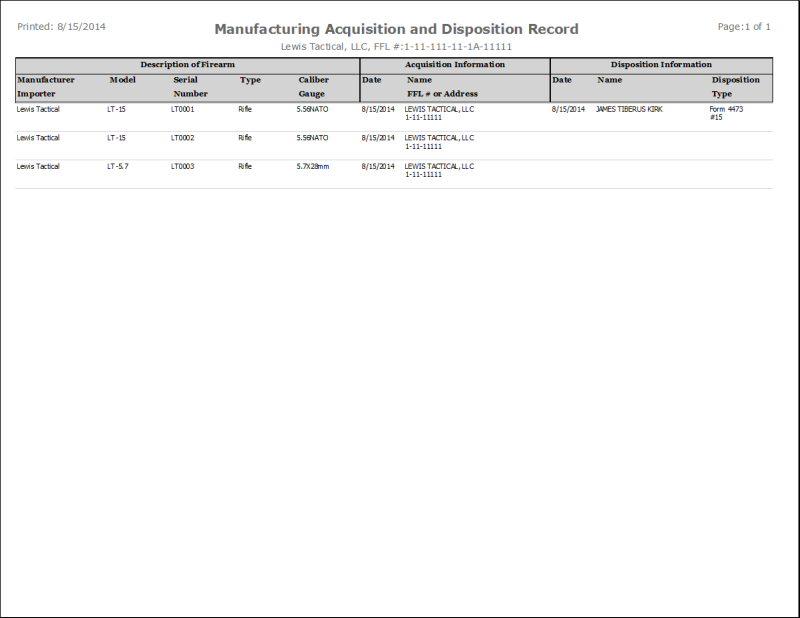The height and width of the screenshot is (618, 800).
Task: Click the LT-15 model in row LT0002
Action: click(116, 138)
